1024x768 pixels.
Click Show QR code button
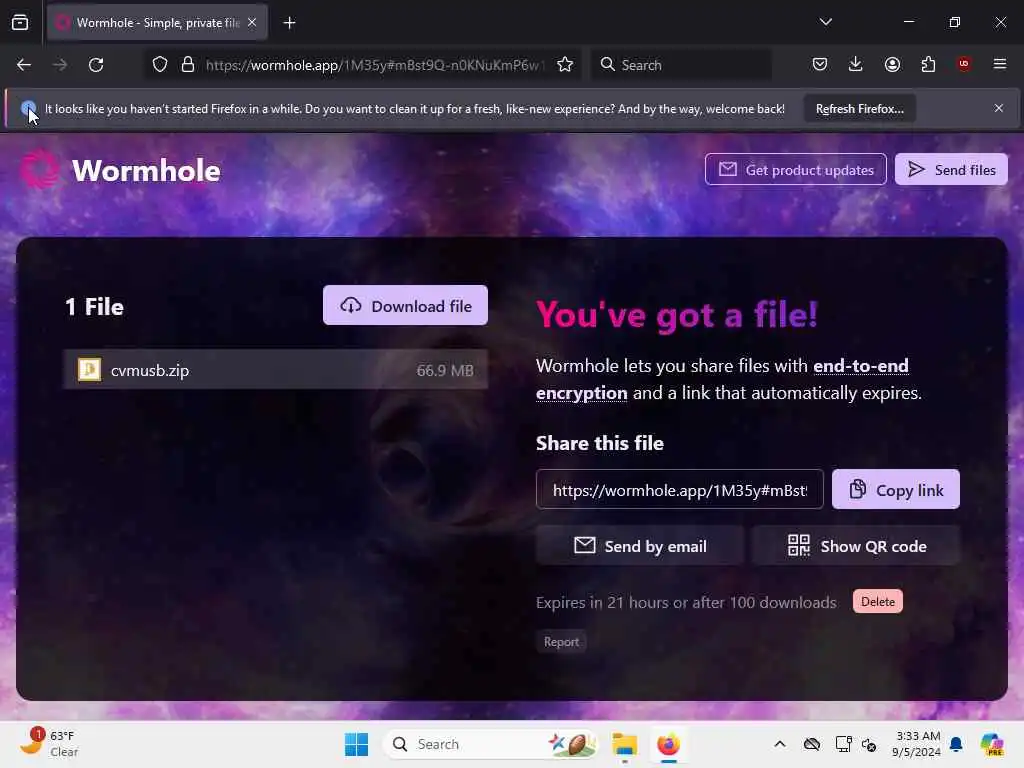[856, 546]
